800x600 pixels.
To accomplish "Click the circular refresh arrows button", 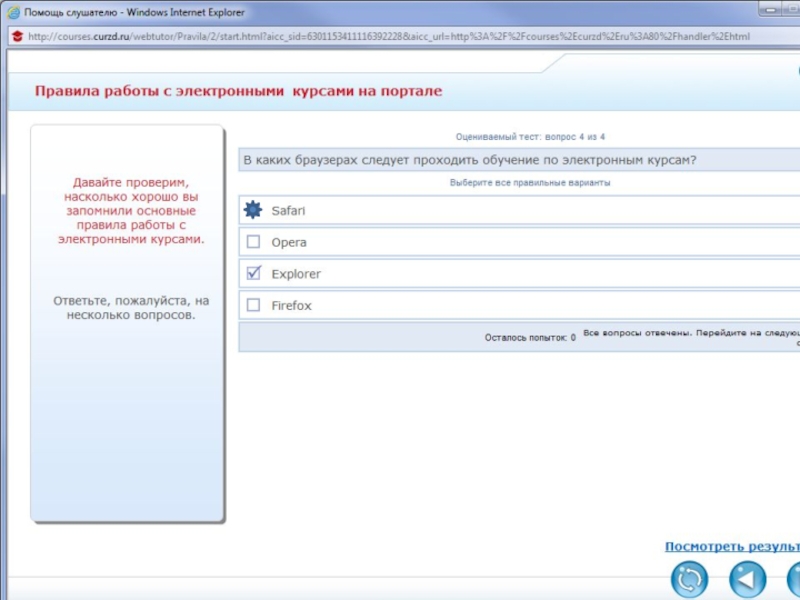I will 689,580.
